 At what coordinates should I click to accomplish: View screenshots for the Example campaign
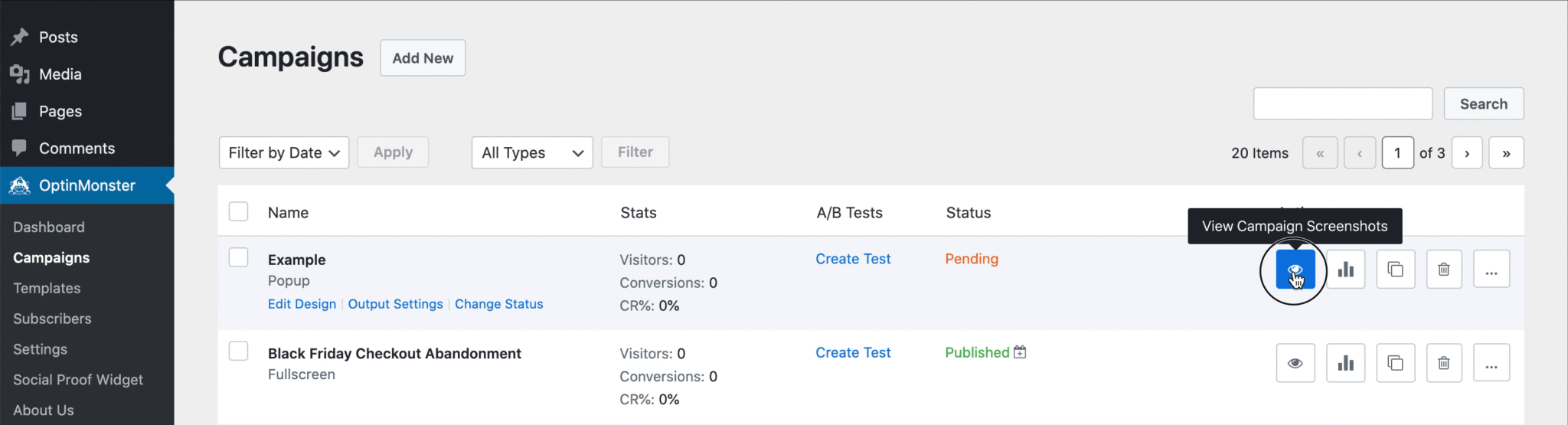[1295, 270]
